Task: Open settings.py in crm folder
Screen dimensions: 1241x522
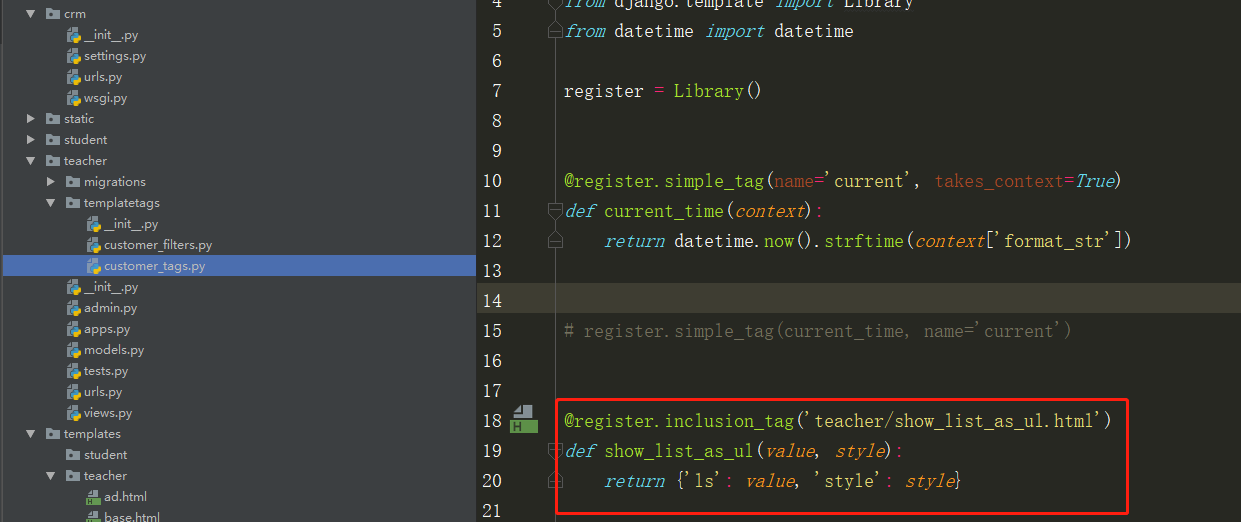Action: coord(115,56)
